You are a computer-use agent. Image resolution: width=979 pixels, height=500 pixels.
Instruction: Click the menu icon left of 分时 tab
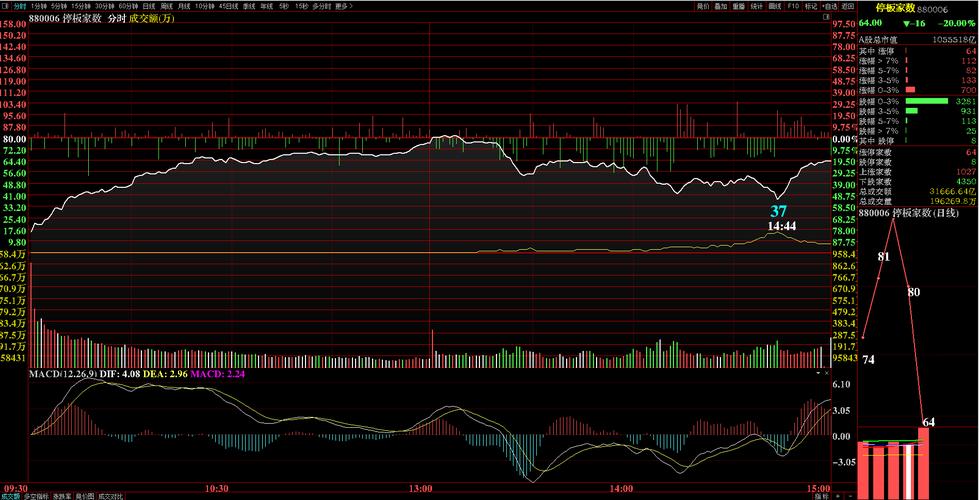coord(5,6)
